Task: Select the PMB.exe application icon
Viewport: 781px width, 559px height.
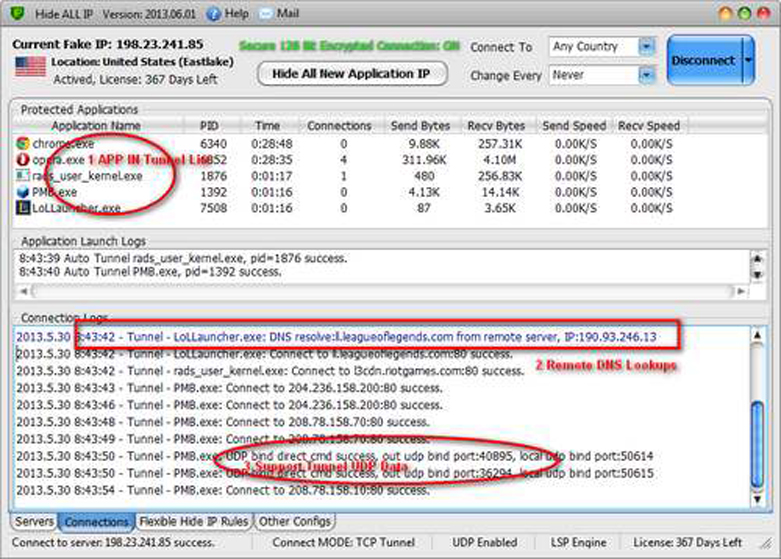Action: (x=22, y=192)
